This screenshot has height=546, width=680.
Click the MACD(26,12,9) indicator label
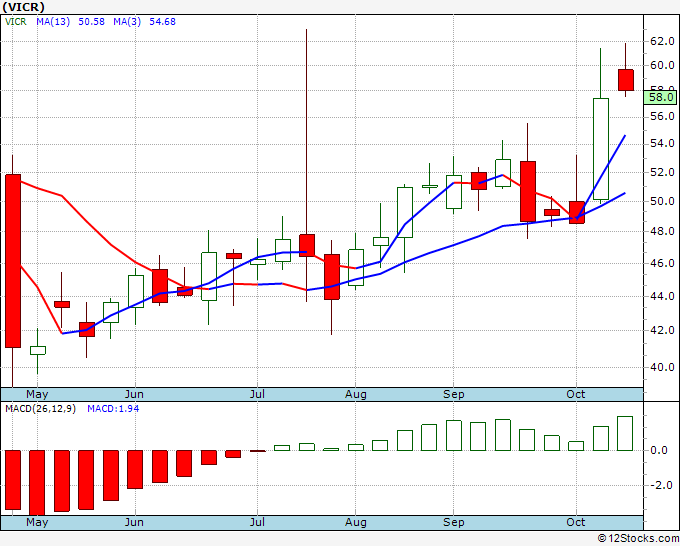coord(40,409)
